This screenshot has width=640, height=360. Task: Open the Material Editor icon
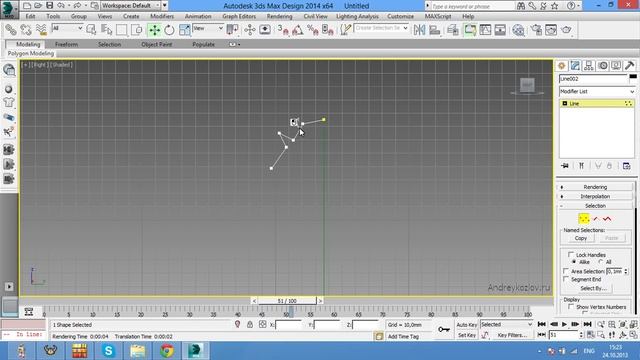pyautogui.click(x=518, y=30)
